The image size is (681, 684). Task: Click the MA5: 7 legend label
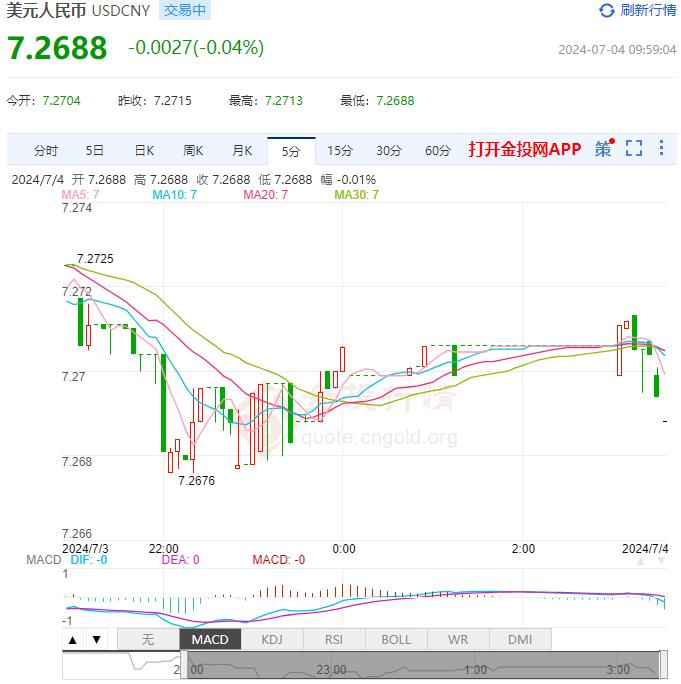80,195
